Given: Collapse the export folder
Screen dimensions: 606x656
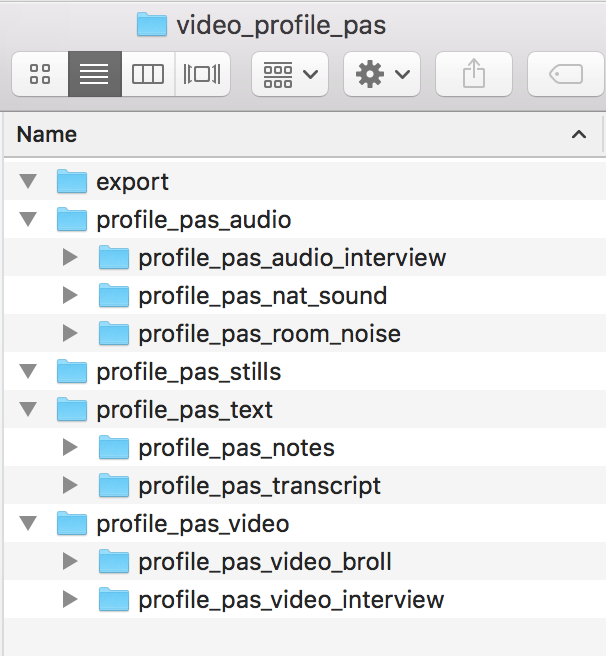Looking at the screenshot, I should [28, 182].
